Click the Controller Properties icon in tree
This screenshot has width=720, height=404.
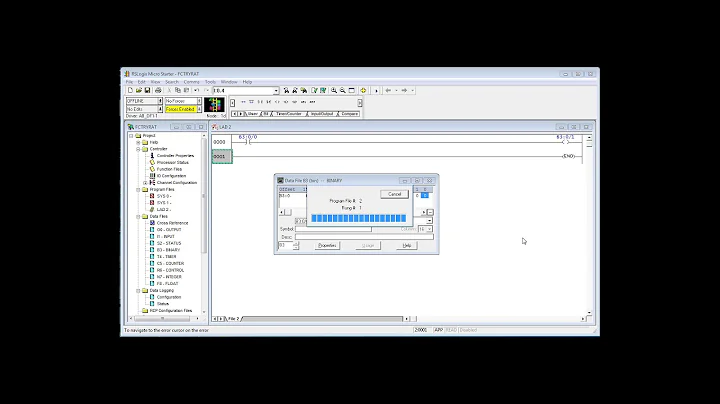click(x=152, y=156)
